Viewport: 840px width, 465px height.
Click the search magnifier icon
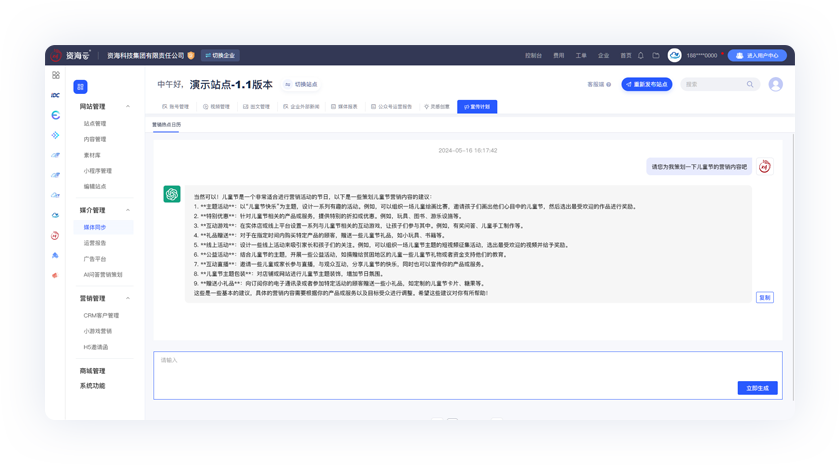click(x=750, y=85)
